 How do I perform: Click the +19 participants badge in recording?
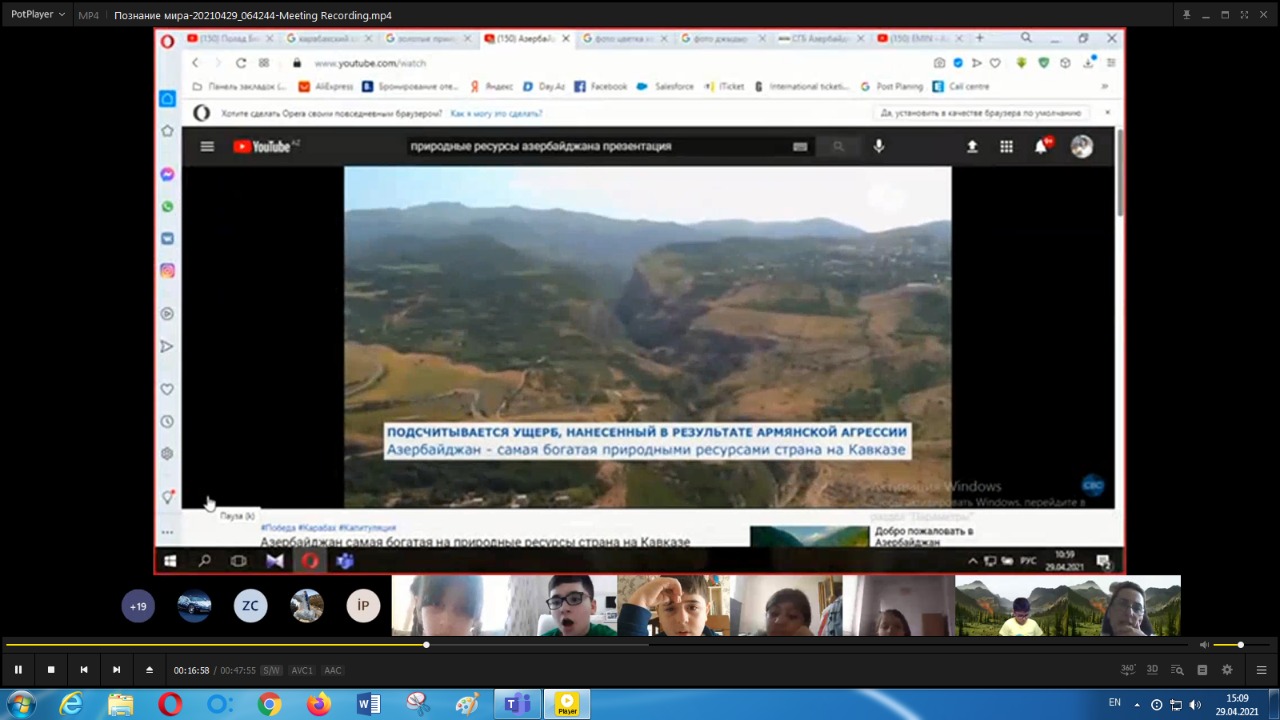tap(138, 606)
